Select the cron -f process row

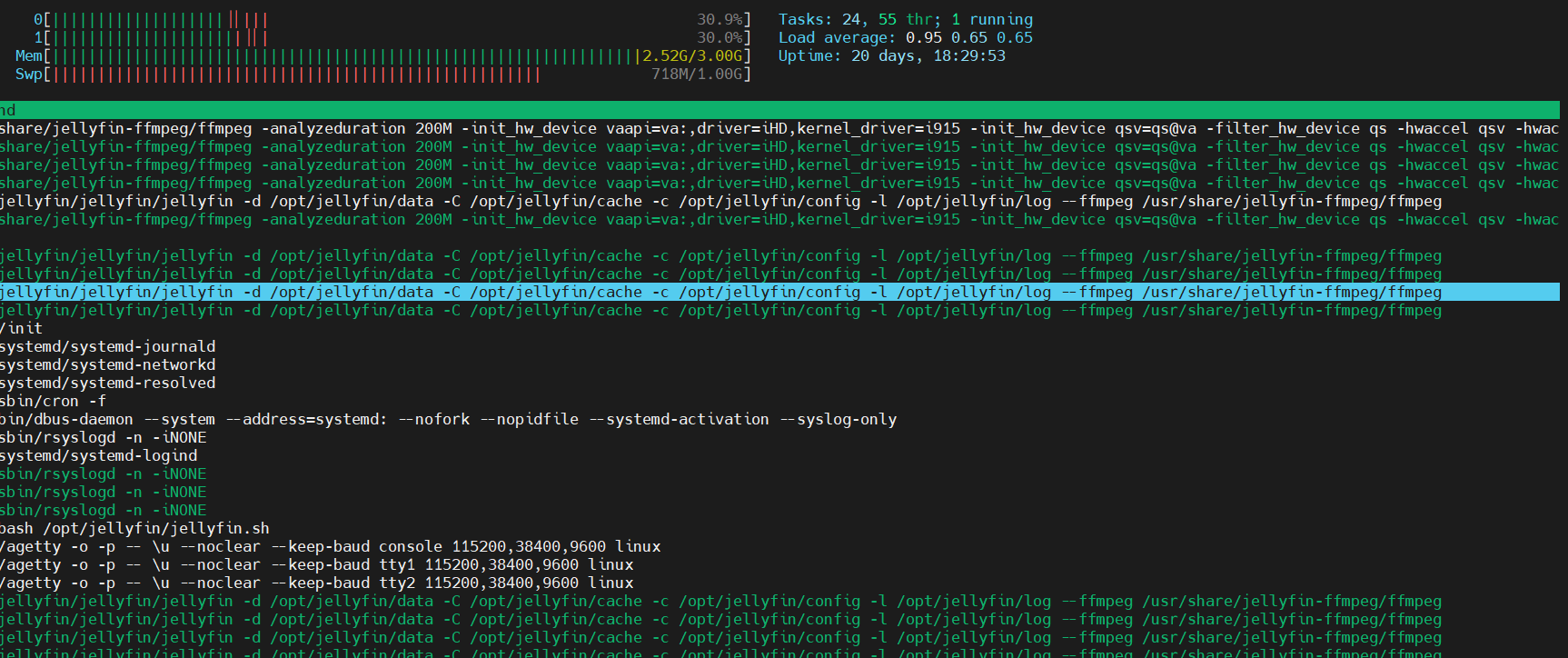[x=53, y=401]
